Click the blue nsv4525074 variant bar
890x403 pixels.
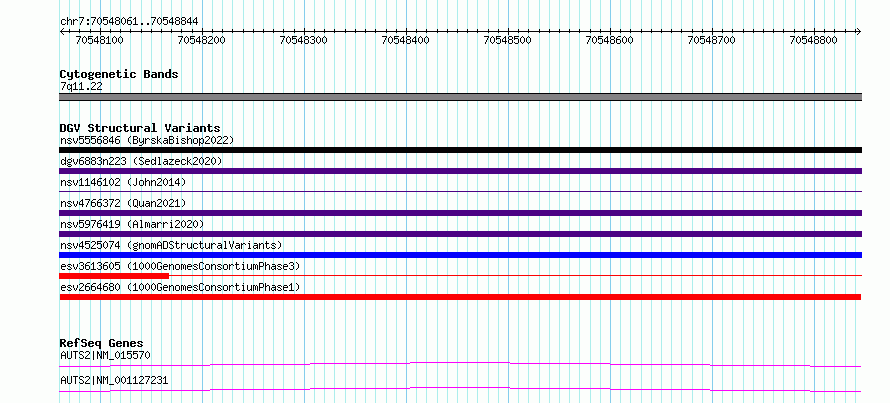(x=460, y=255)
